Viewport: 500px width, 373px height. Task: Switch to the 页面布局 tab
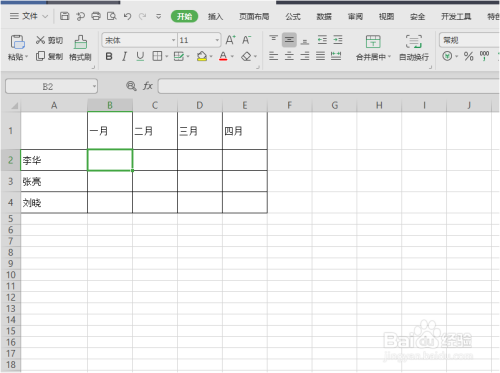pyautogui.click(x=254, y=16)
